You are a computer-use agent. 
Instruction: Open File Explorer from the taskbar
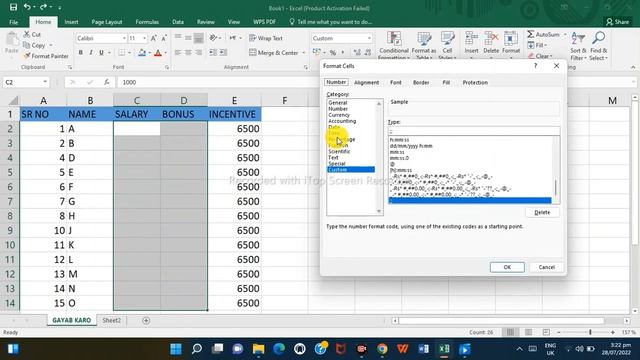258,349
